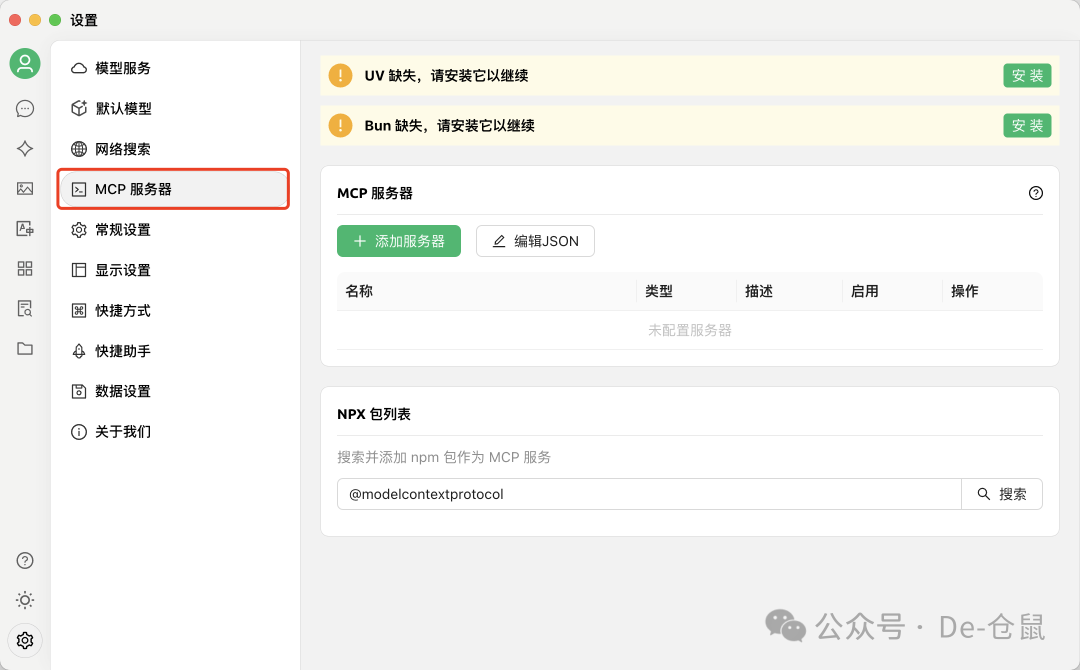
Task: Open the translation icon in the sidebar
Action: click(24, 228)
